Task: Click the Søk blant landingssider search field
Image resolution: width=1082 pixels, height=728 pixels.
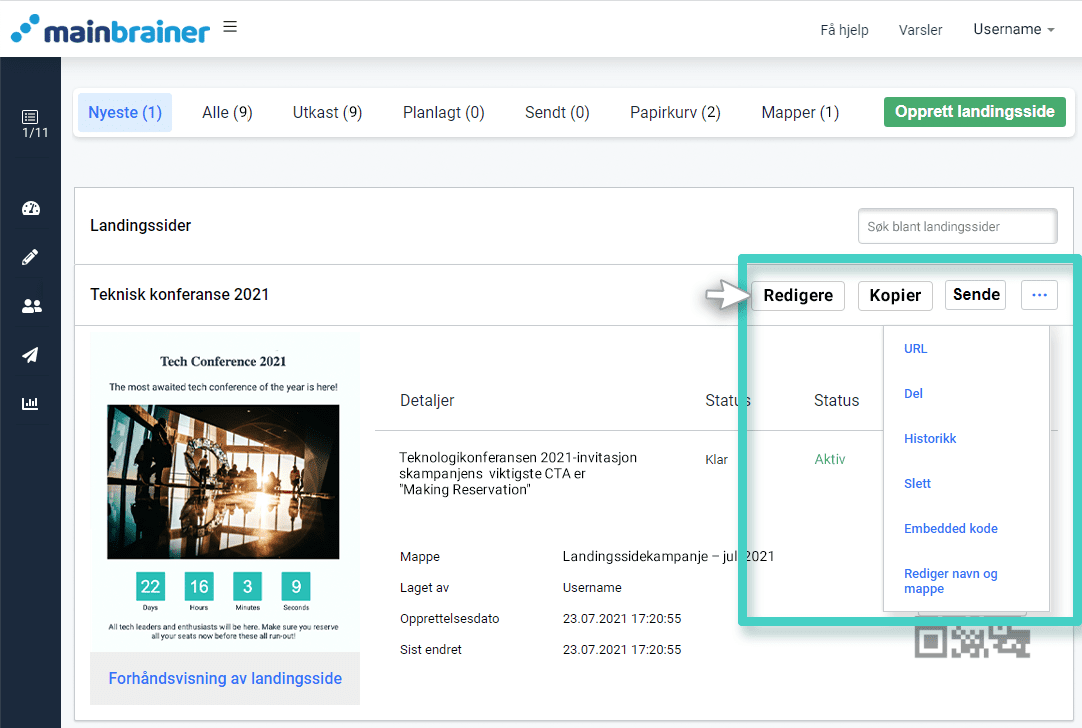Action: coord(957,227)
